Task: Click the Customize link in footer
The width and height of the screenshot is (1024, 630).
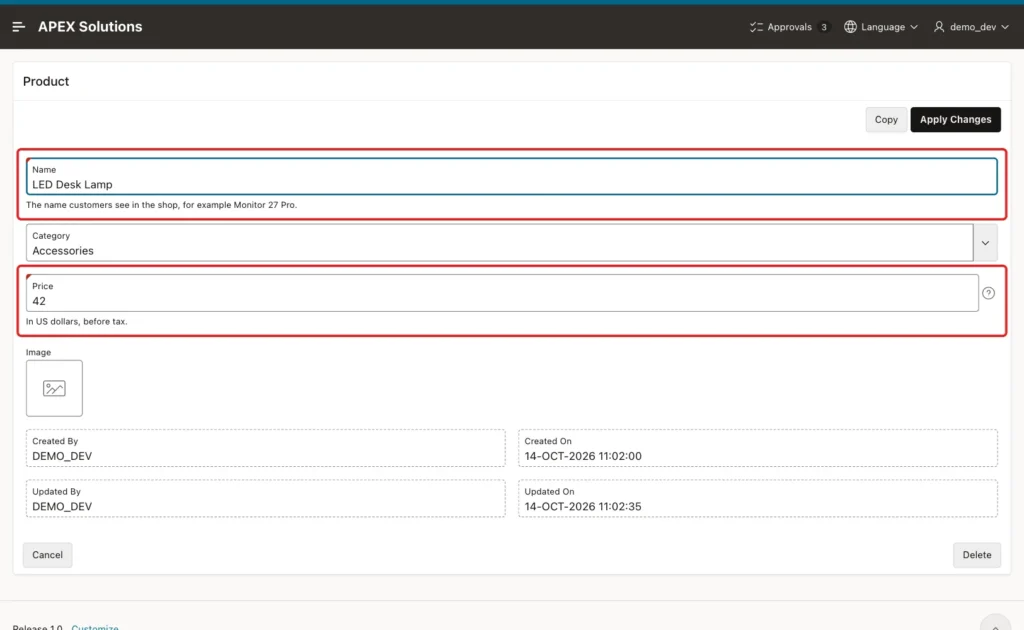Action: click(95, 627)
